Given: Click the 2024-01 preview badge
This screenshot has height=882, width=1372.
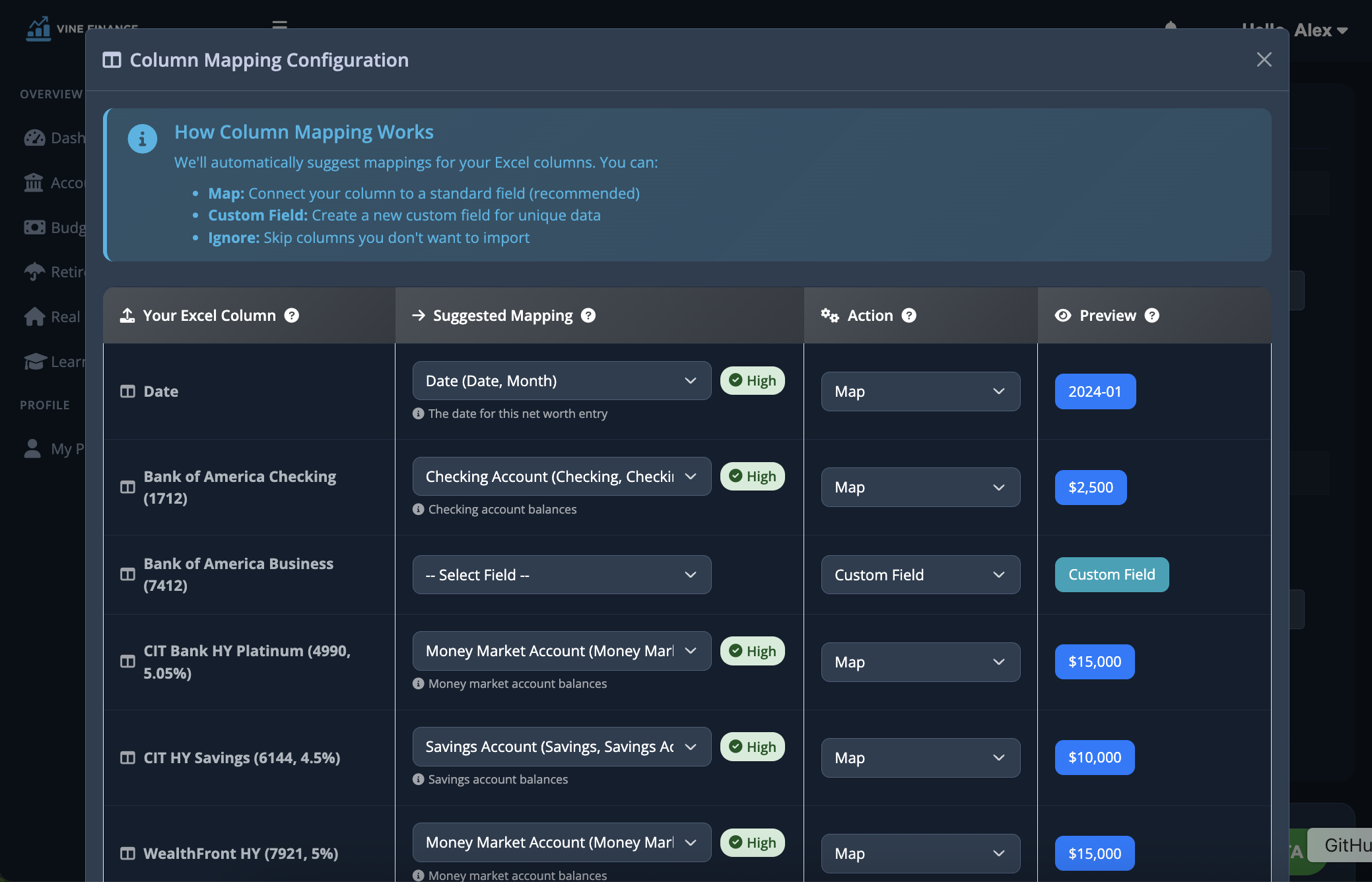Looking at the screenshot, I should pos(1095,391).
